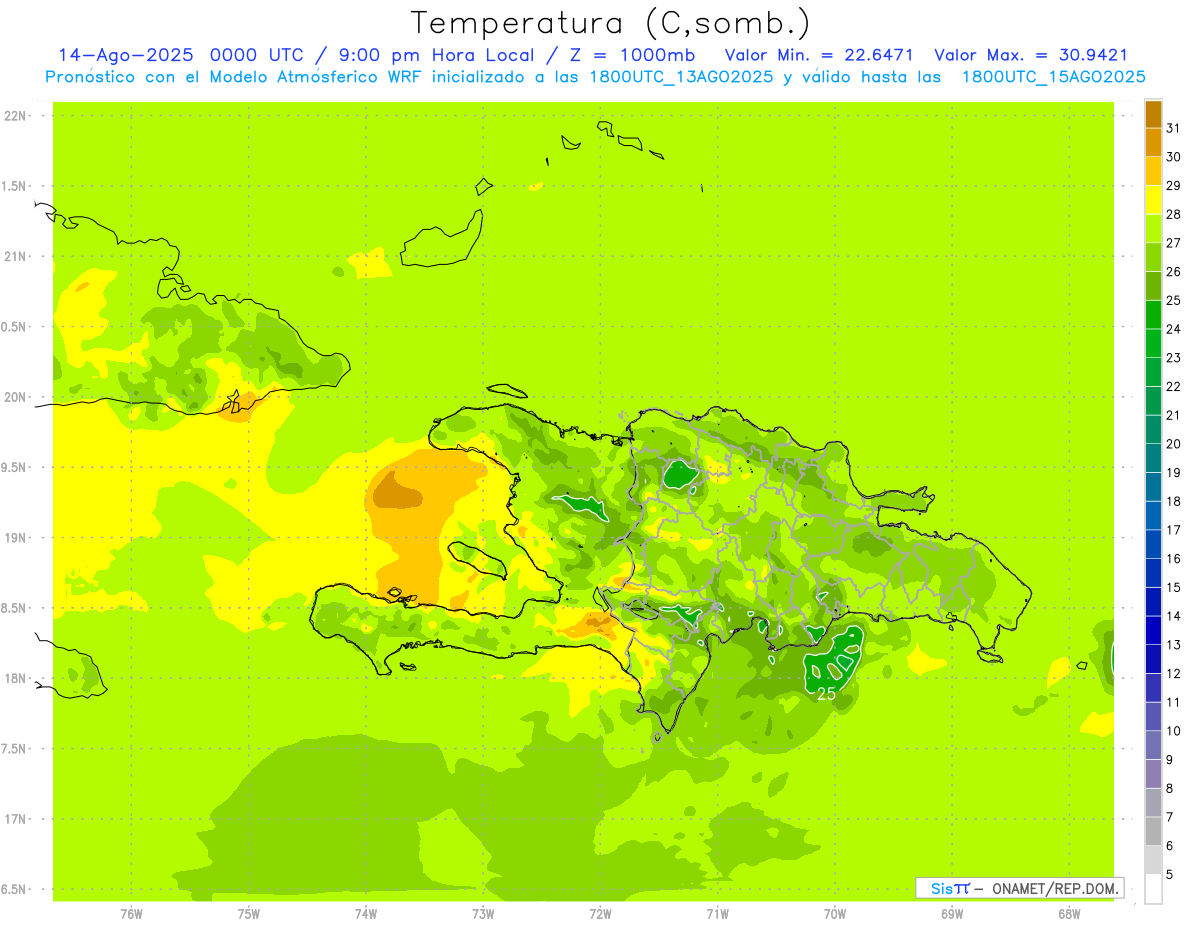Click the legend value label '20'
1200x927 pixels.
(x=1173, y=444)
